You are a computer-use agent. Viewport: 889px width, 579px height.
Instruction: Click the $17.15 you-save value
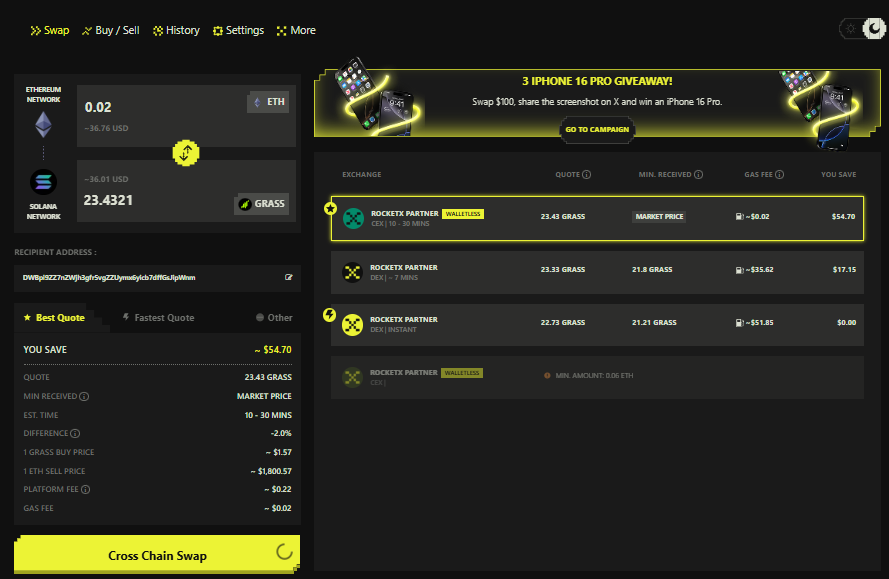click(x=844, y=269)
